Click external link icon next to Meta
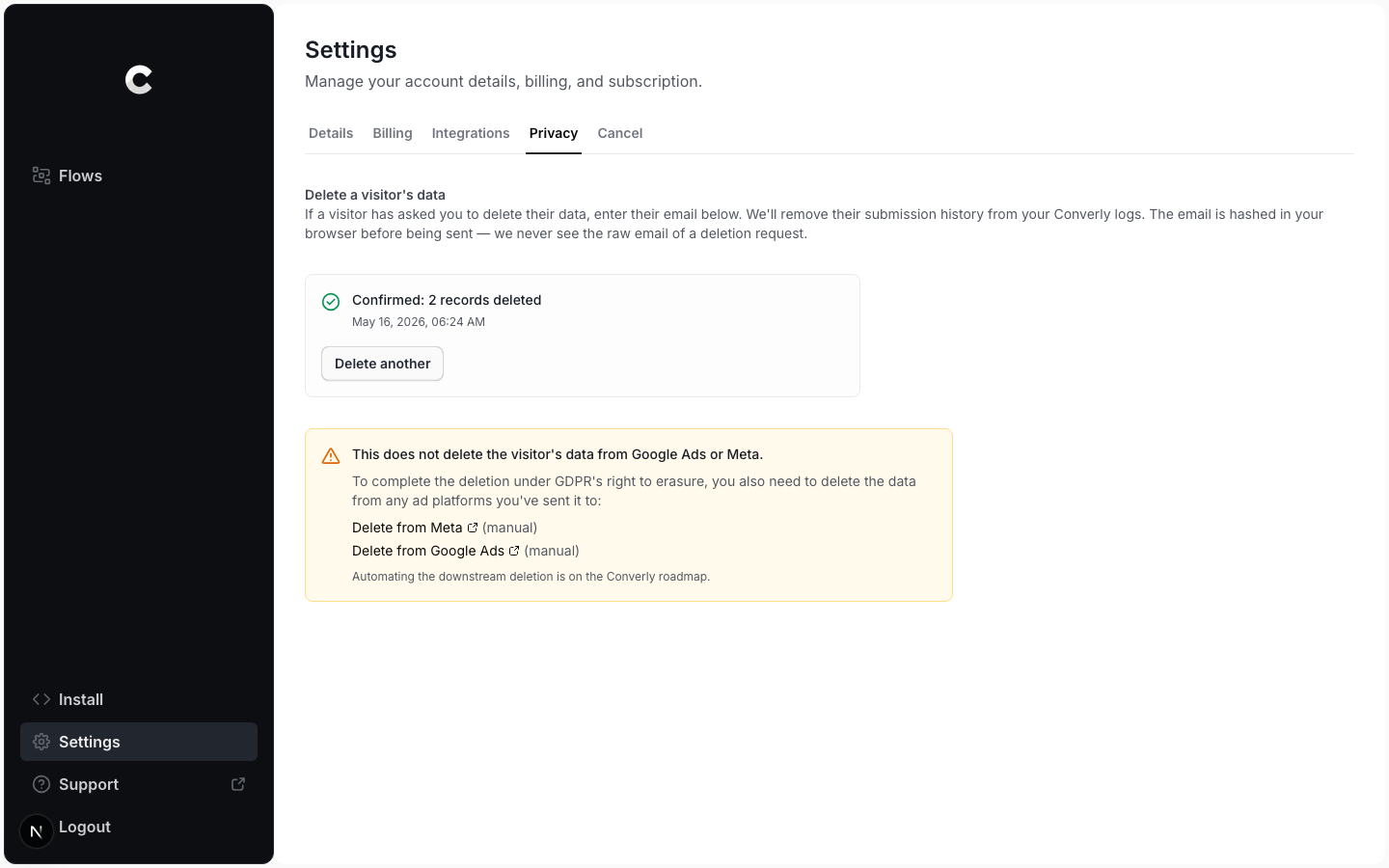Image resolution: width=1389 pixels, height=868 pixels. click(x=473, y=528)
